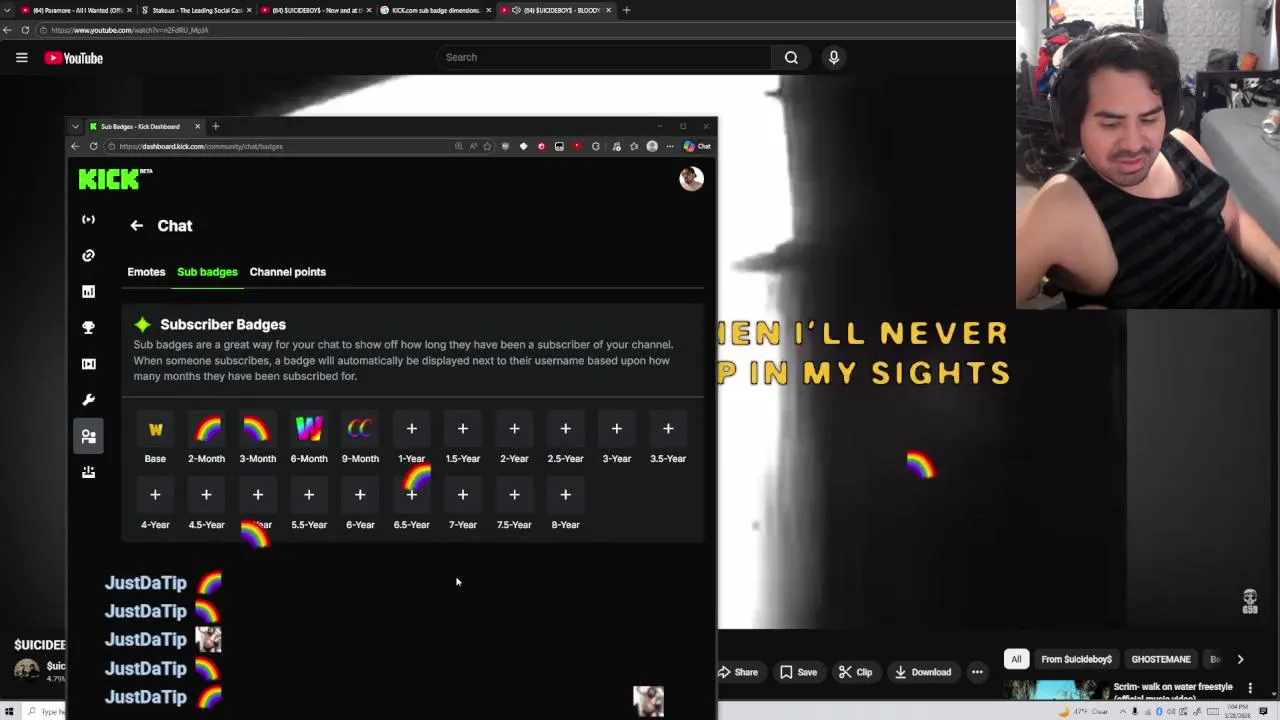Open a new tab in the YouTube browser window
The height and width of the screenshot is (720, 1280).
pos(626,10)
